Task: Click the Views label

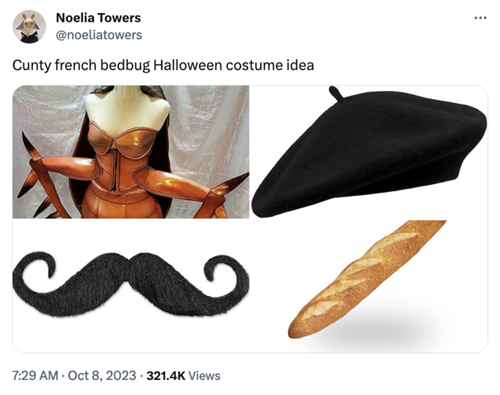Action: pyautogui.click(x=204, y=376)
